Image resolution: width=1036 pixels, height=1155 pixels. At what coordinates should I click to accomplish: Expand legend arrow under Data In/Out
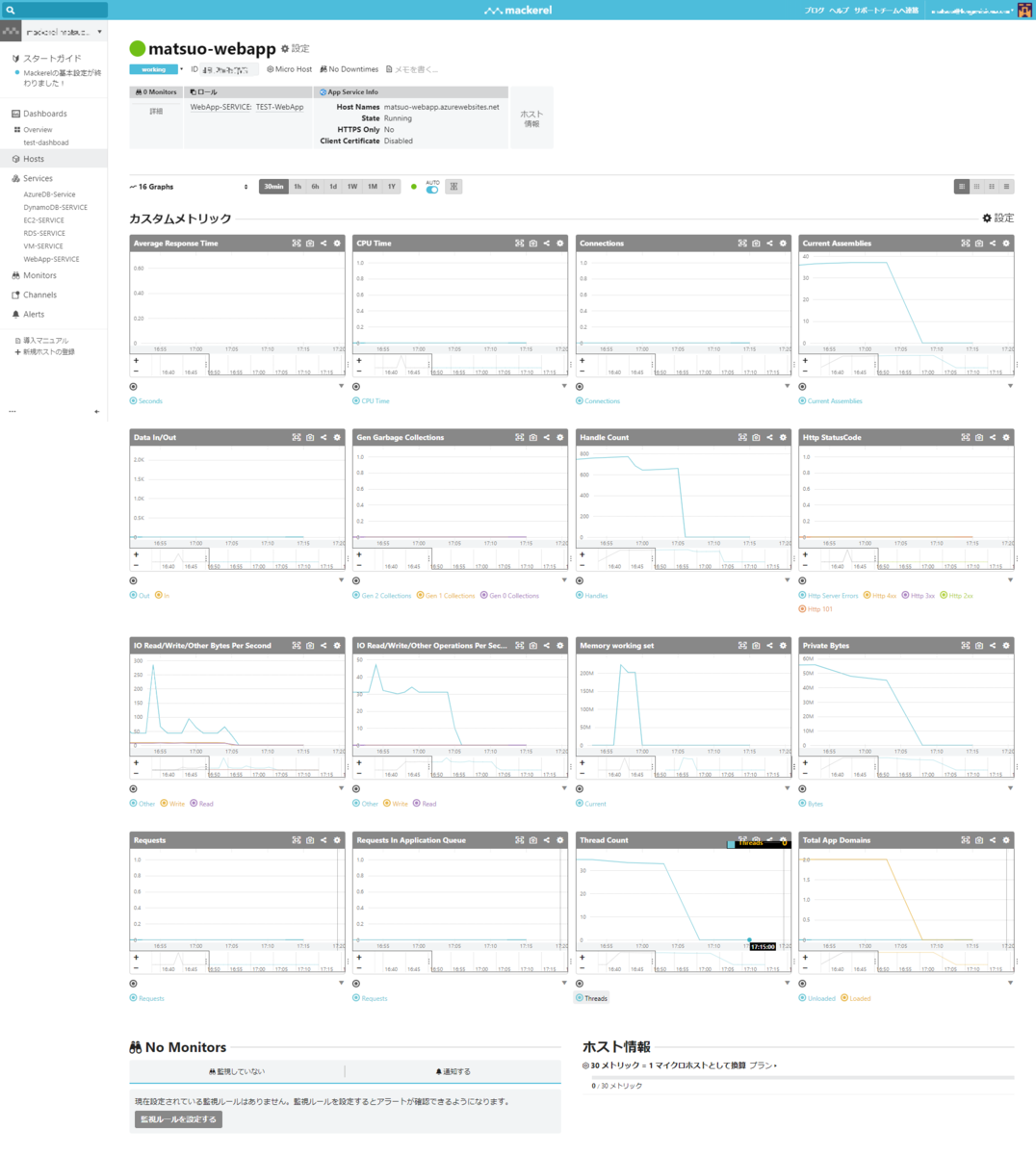click(341, 580)
